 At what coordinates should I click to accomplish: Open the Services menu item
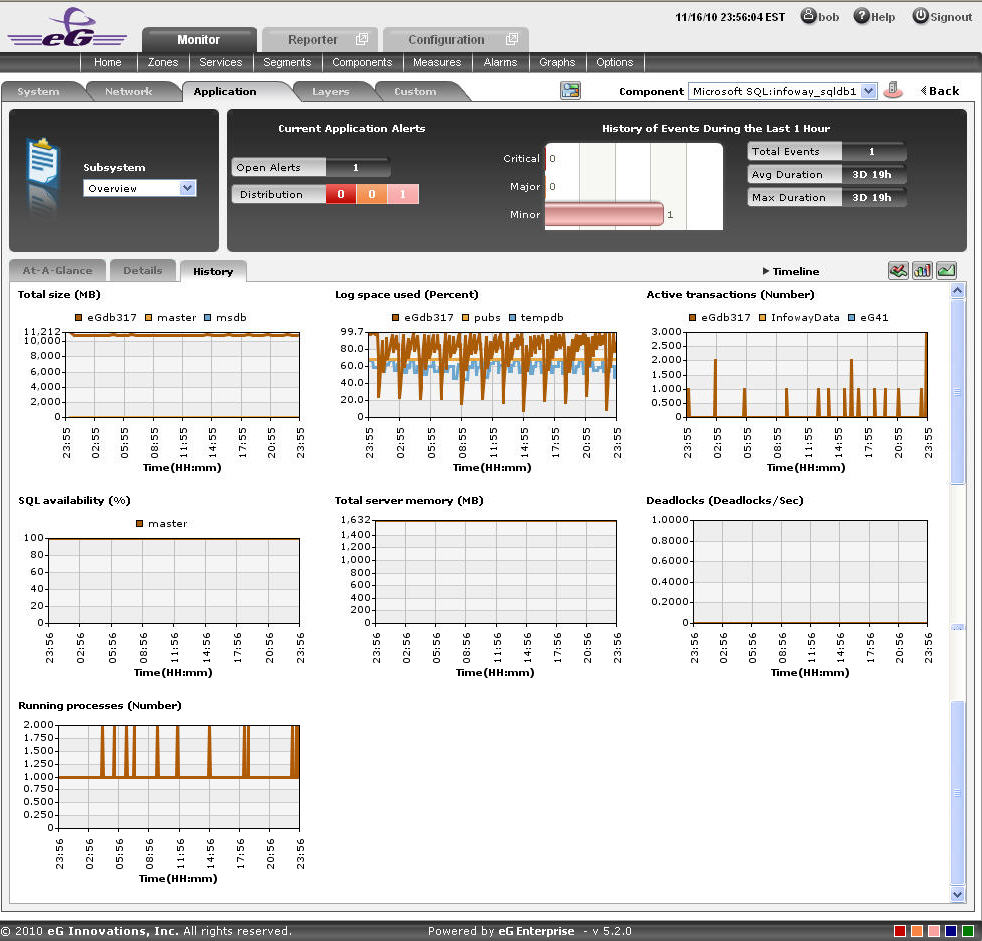coord(220,62)
